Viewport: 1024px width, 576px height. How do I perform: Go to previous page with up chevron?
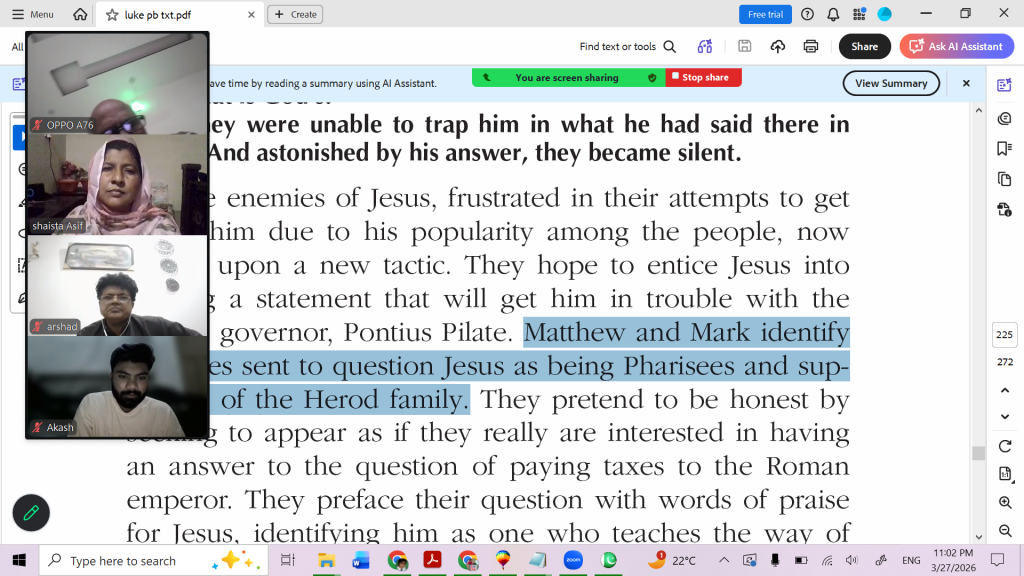pyautogui.click(x=1004, y=389)
